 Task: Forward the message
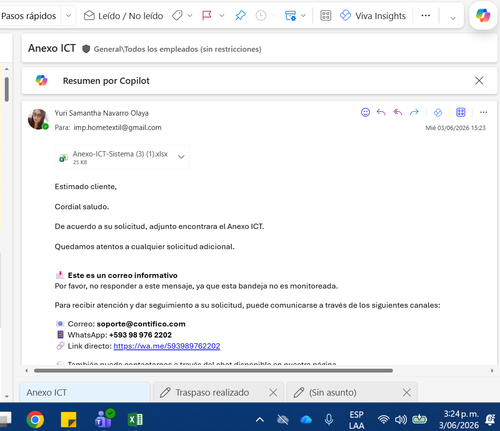click(x=414, y=112)
